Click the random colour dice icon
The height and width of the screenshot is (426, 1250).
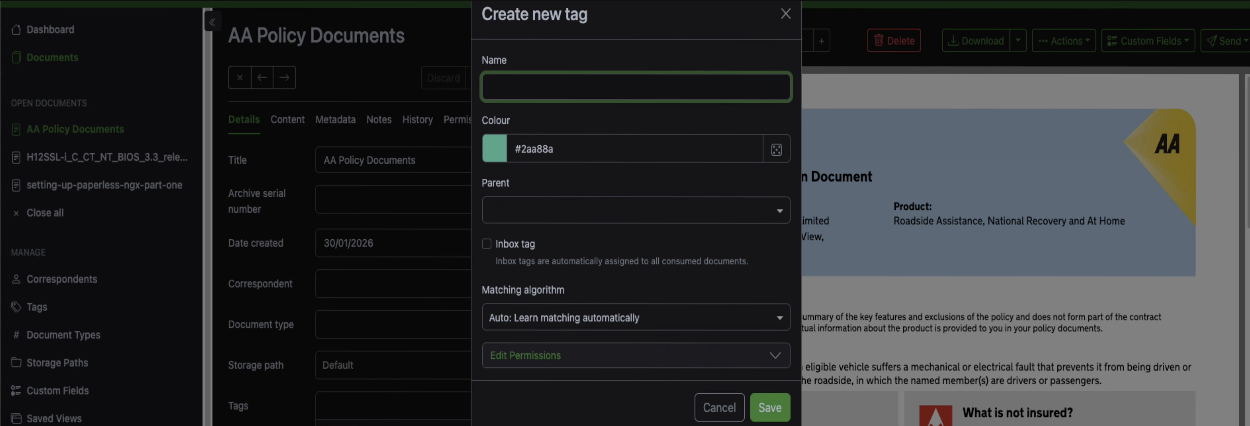(x=776, y=149)
